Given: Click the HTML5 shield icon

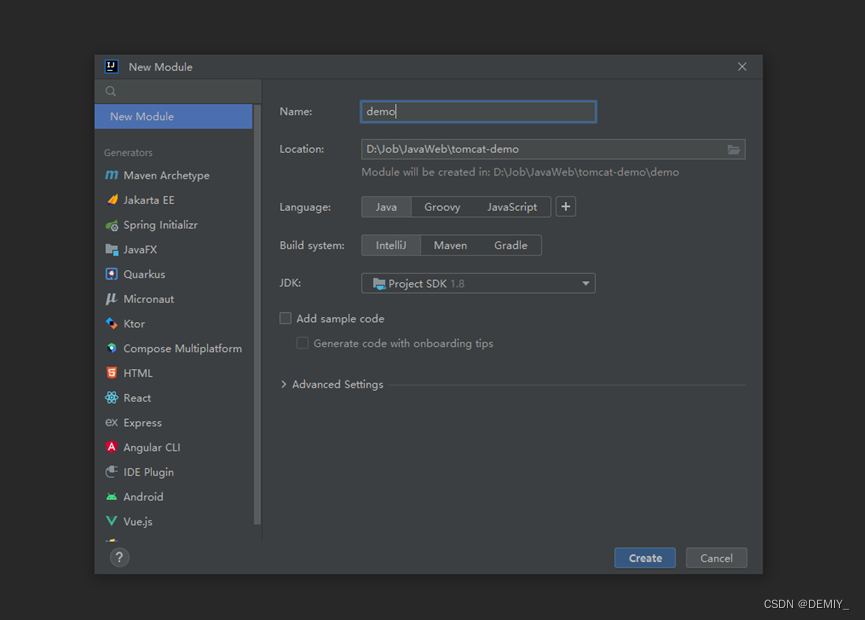Looking at the screenshot, I should coord(111,373).
